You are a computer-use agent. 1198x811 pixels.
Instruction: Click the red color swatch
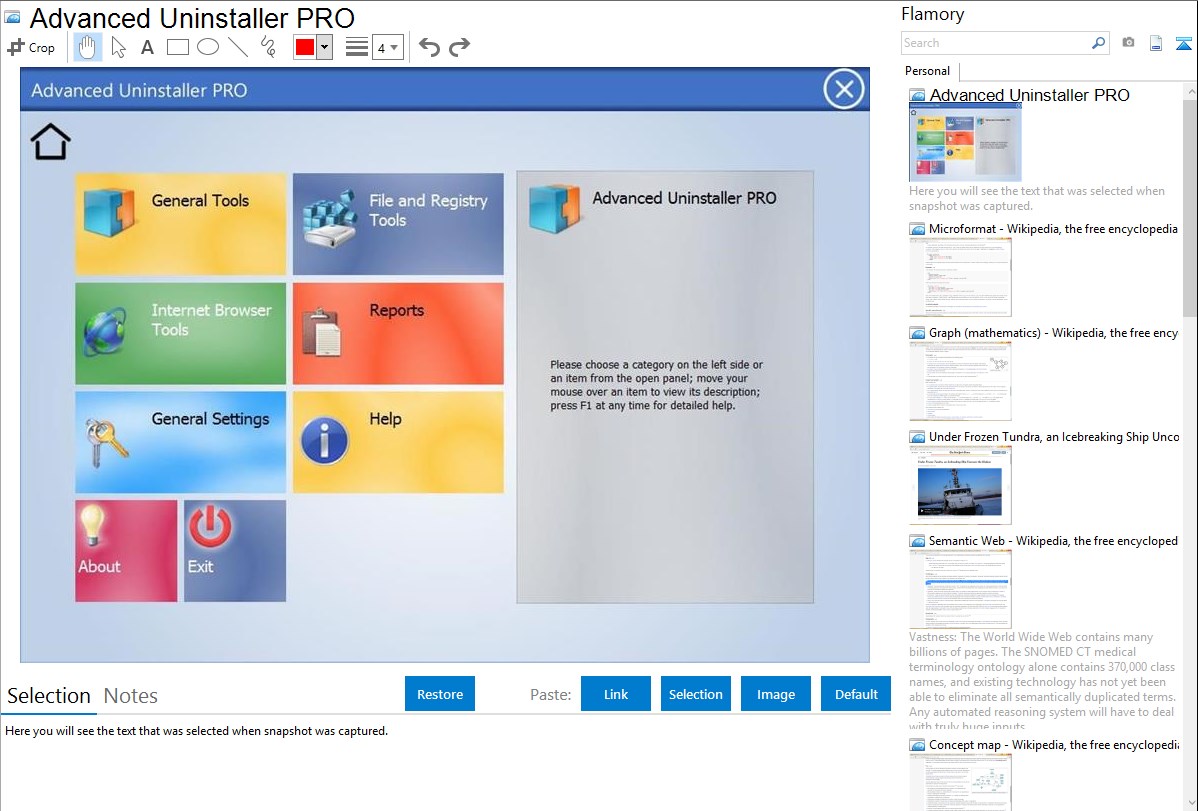(305, 47)
